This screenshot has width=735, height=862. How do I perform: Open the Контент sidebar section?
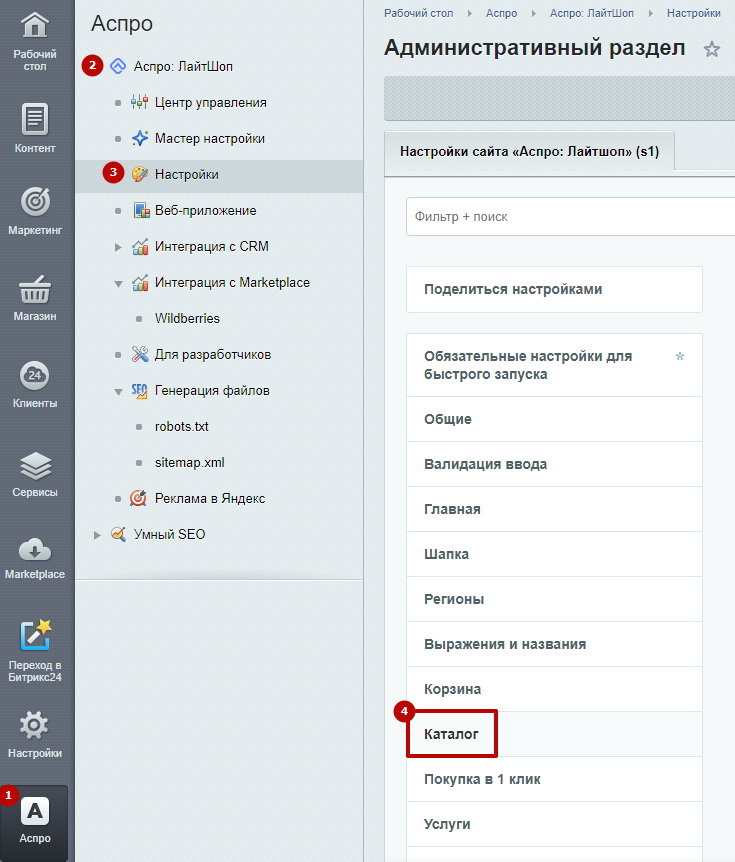point(35,128)
